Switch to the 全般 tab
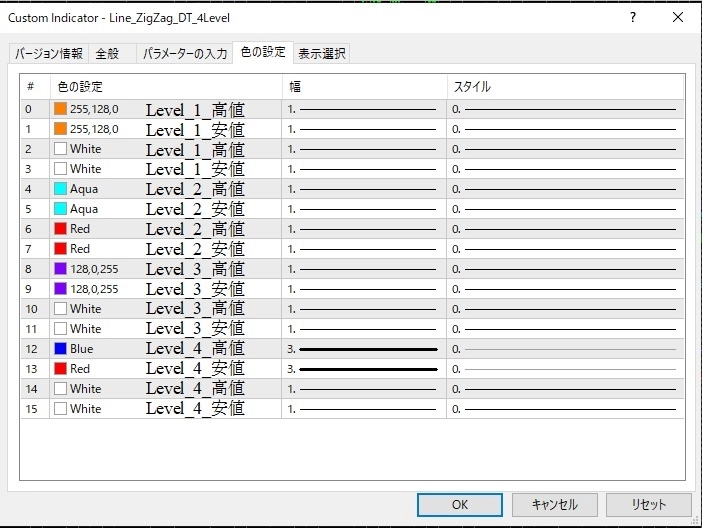Screen dimensions: 702x528 coord(107,54)
